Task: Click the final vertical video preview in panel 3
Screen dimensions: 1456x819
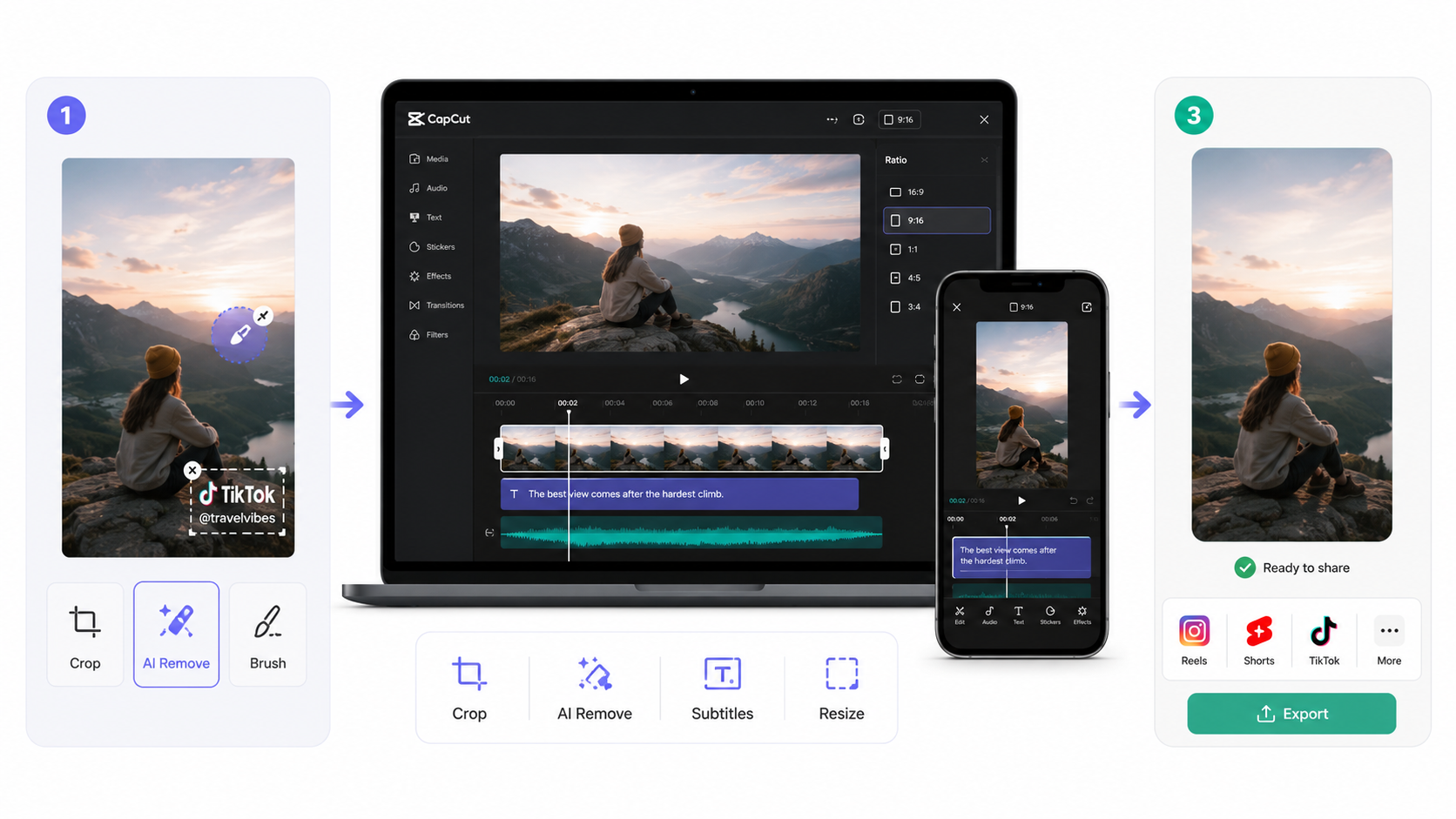Action: click(1291, 345)
